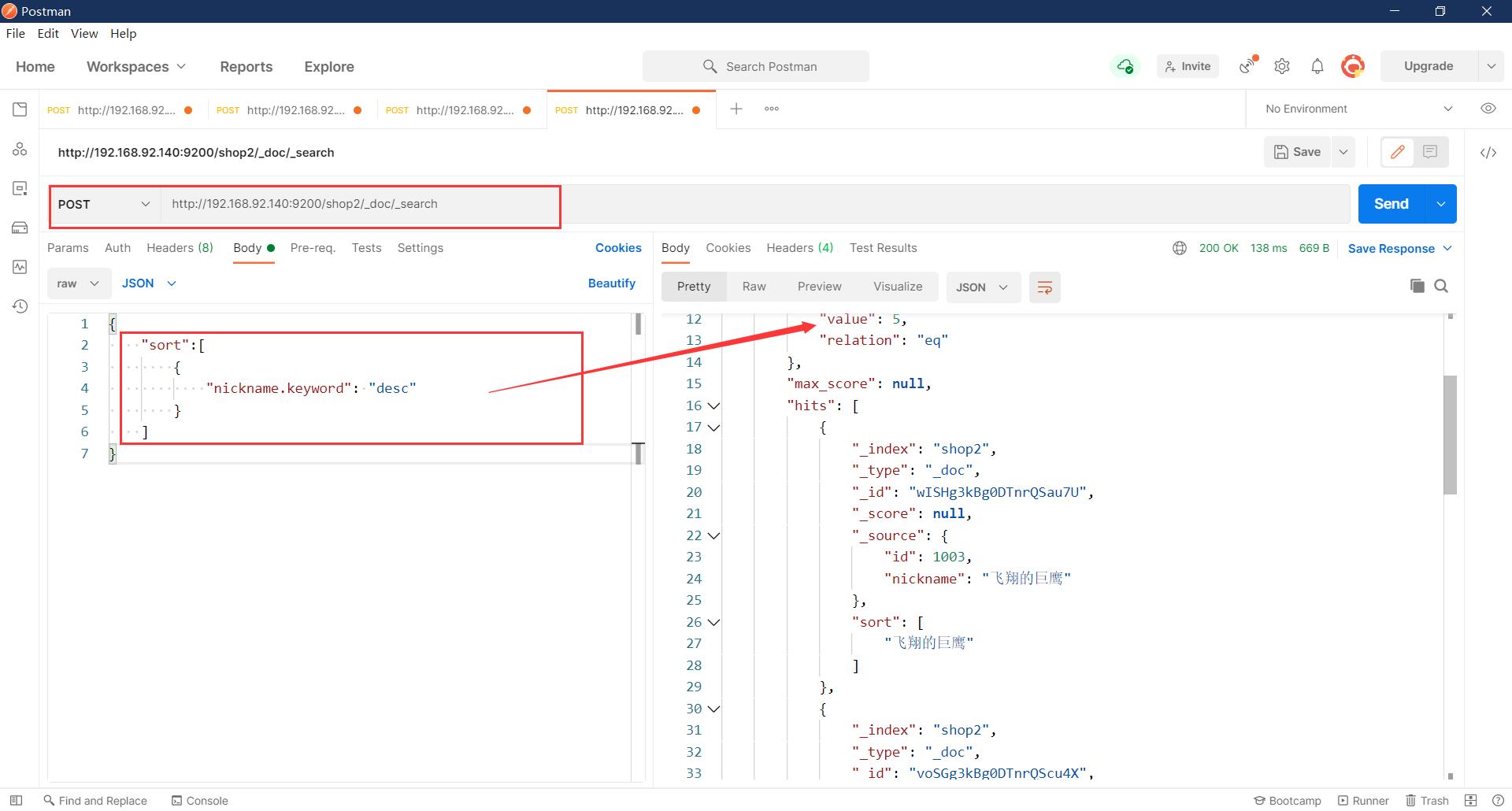Toggle line wrap in response
Image resolution: width=1512 pixels, height=811 pixels.
tap(1045, 287)
